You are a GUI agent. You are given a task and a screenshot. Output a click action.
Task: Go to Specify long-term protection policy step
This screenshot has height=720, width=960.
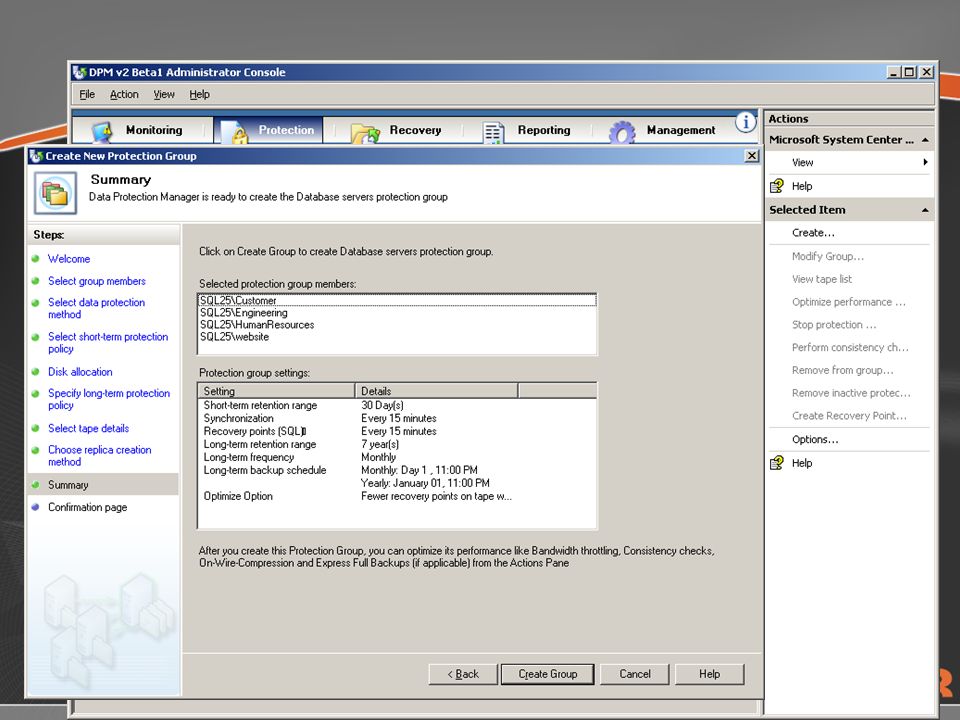pos(109,399)
